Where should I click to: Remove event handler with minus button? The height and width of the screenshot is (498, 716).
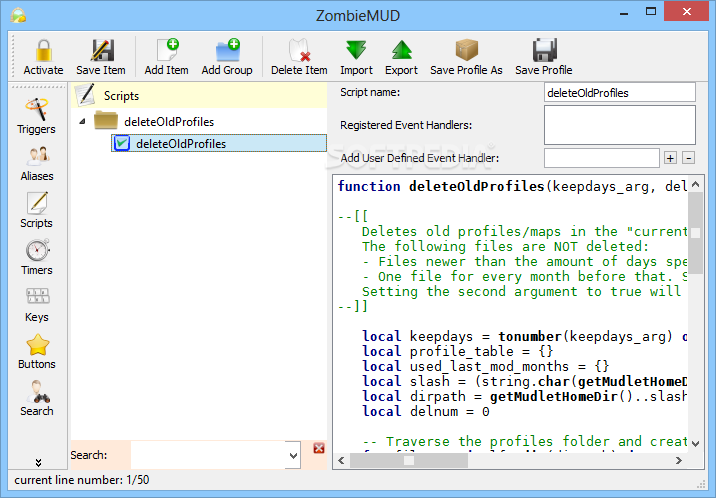click(x=689, y=158)
